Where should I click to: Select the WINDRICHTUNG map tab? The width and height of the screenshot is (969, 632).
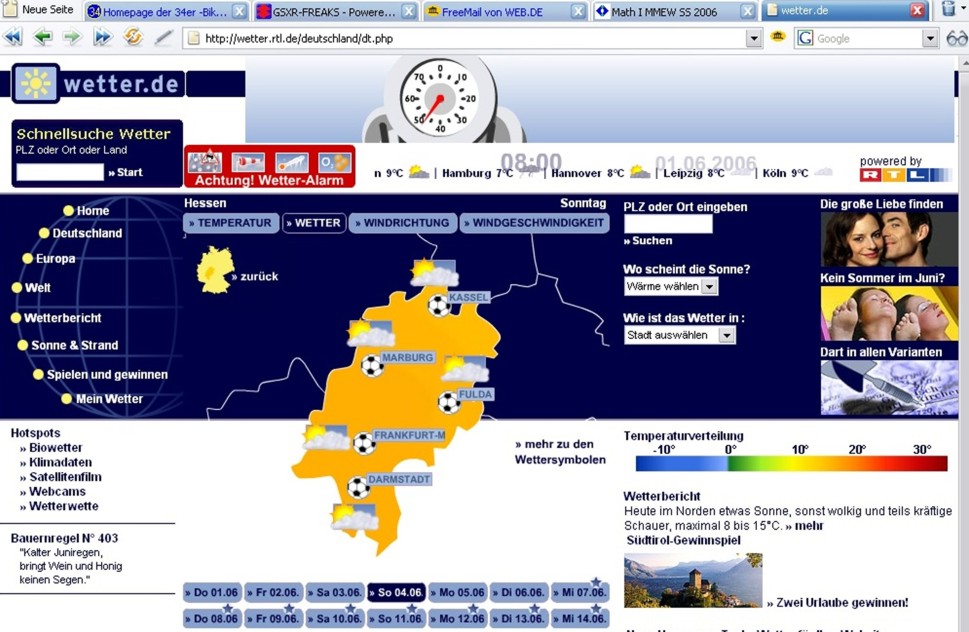[x=403, y=223]
